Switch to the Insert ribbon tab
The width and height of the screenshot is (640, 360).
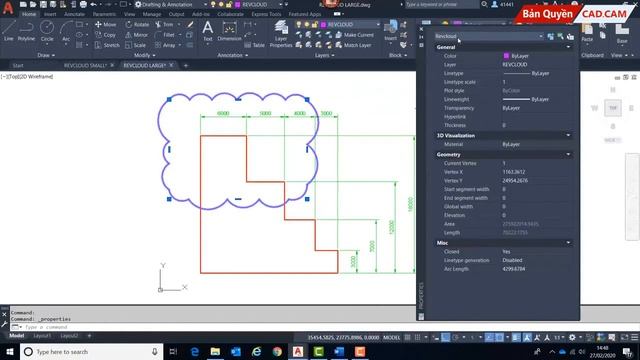(x=50, y=14)
